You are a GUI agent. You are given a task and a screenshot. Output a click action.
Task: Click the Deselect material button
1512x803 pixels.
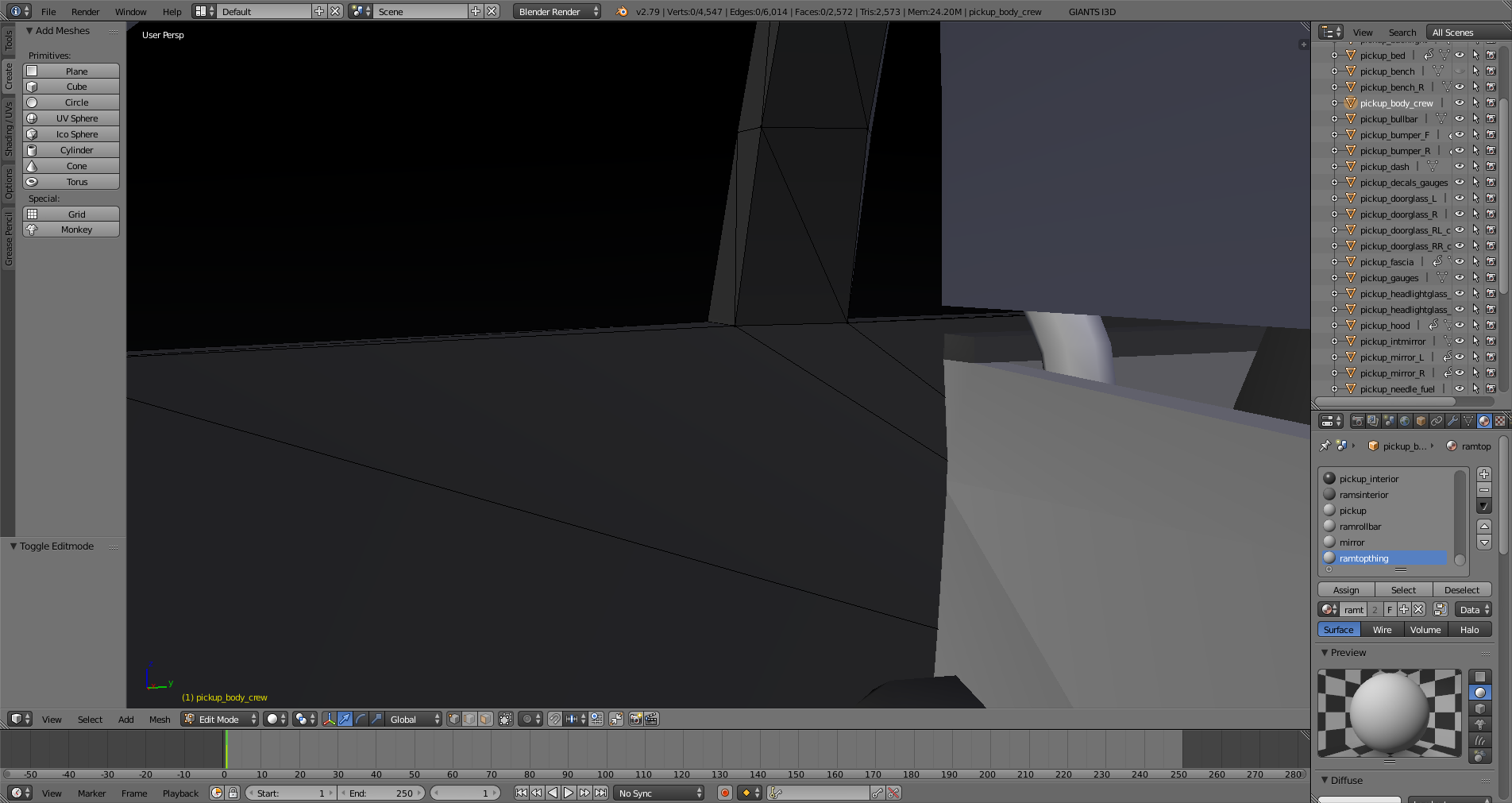1462,589
